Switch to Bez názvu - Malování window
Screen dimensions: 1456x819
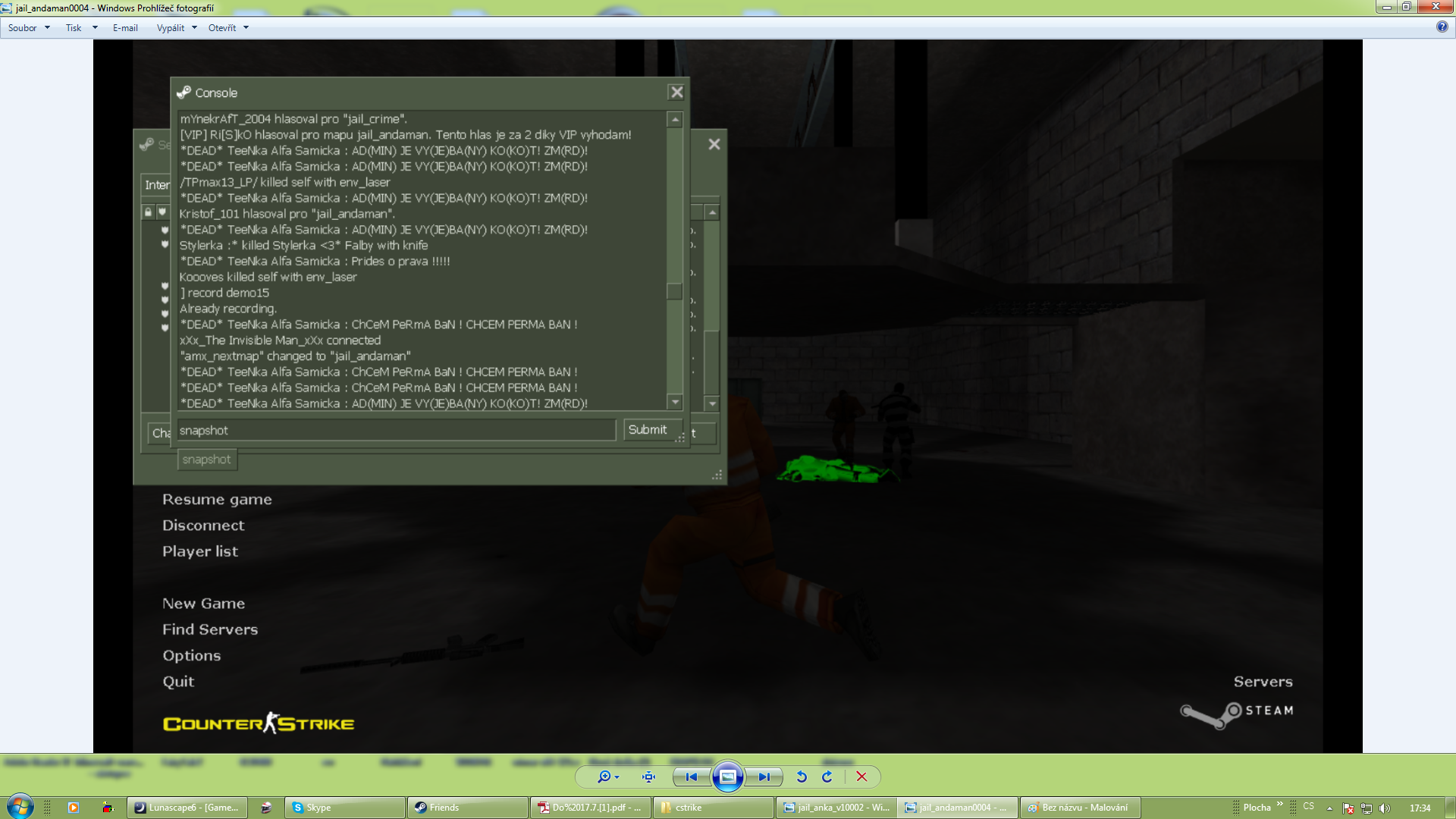[1080, 808]
